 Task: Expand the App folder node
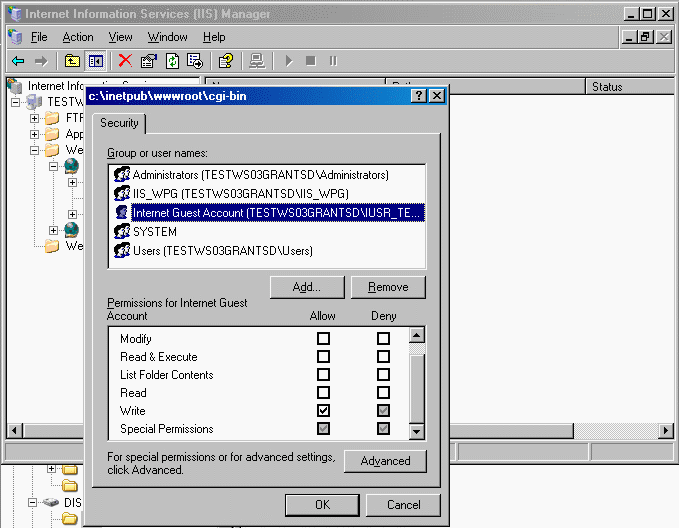click(x=35, y=134)
